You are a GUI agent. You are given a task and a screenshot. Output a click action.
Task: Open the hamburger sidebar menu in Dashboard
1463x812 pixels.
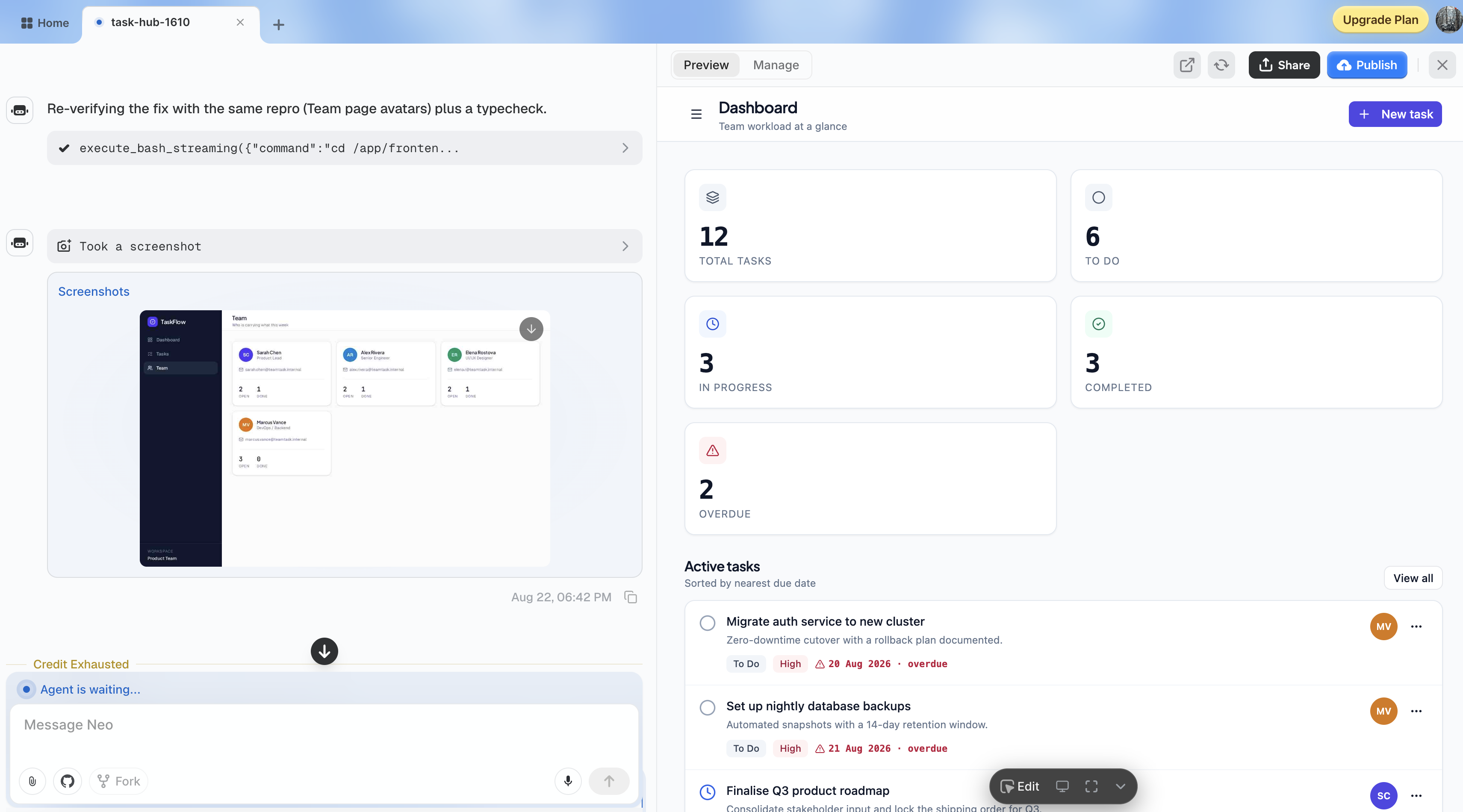[x=696, y=114]
